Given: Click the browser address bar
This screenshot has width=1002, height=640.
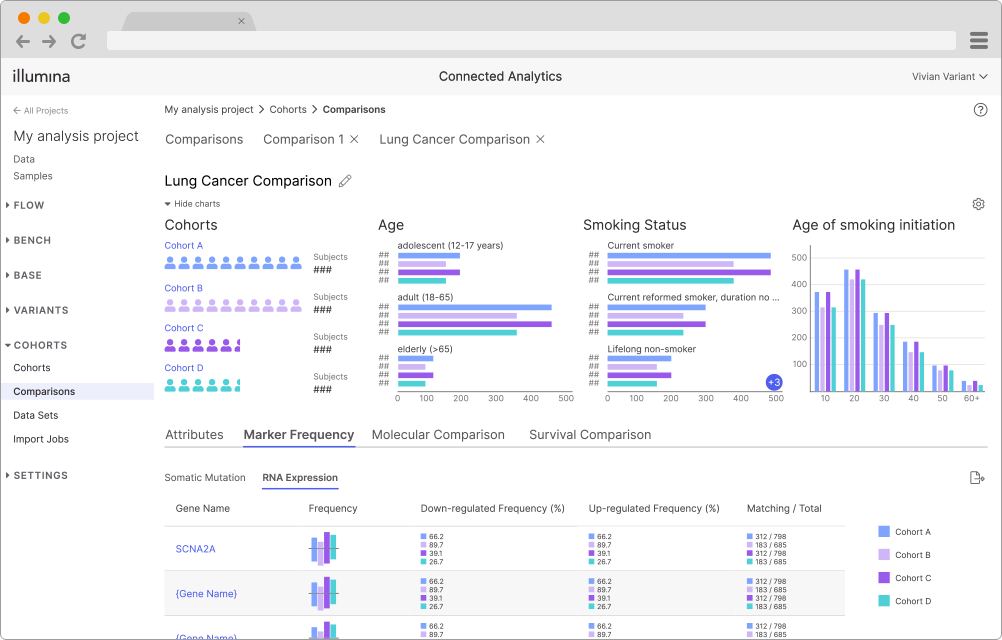Looking at the screenshot, I should coord(531,40).
